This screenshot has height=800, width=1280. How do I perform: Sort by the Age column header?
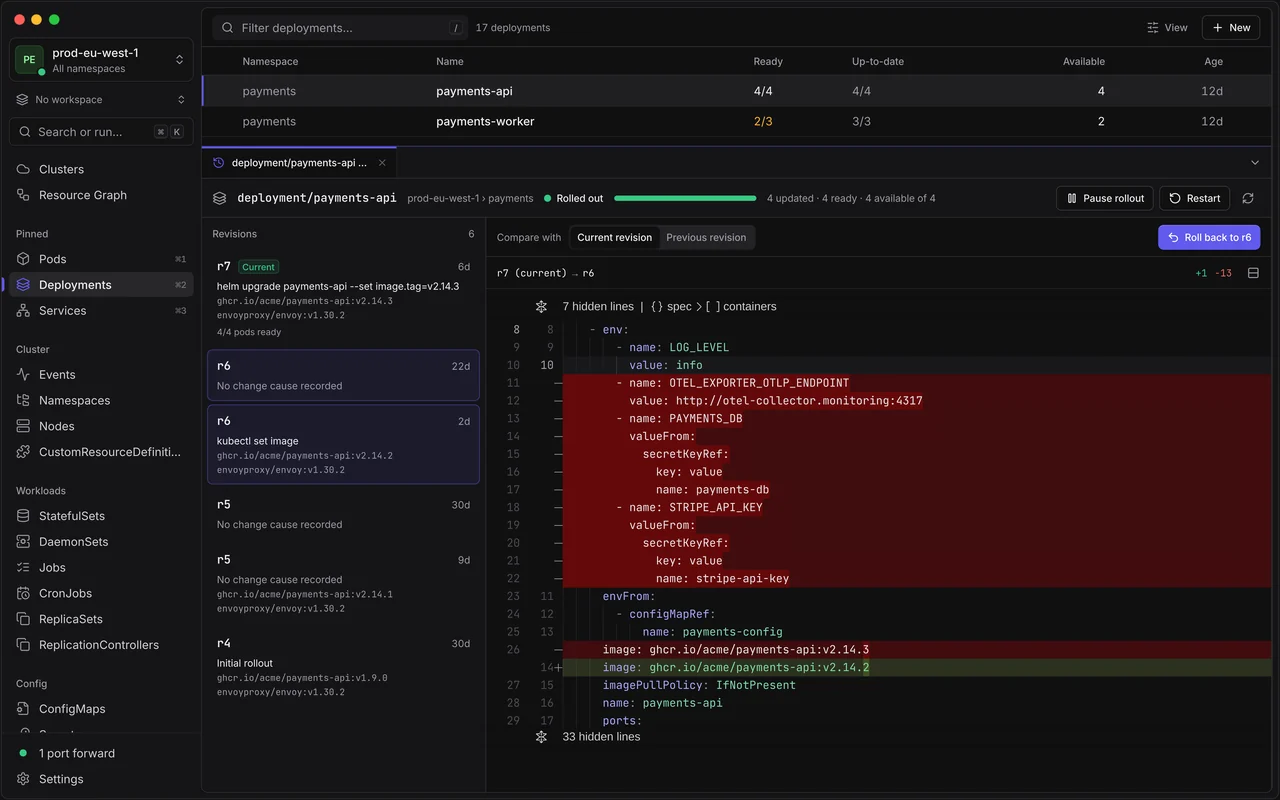coord(1213,62)
